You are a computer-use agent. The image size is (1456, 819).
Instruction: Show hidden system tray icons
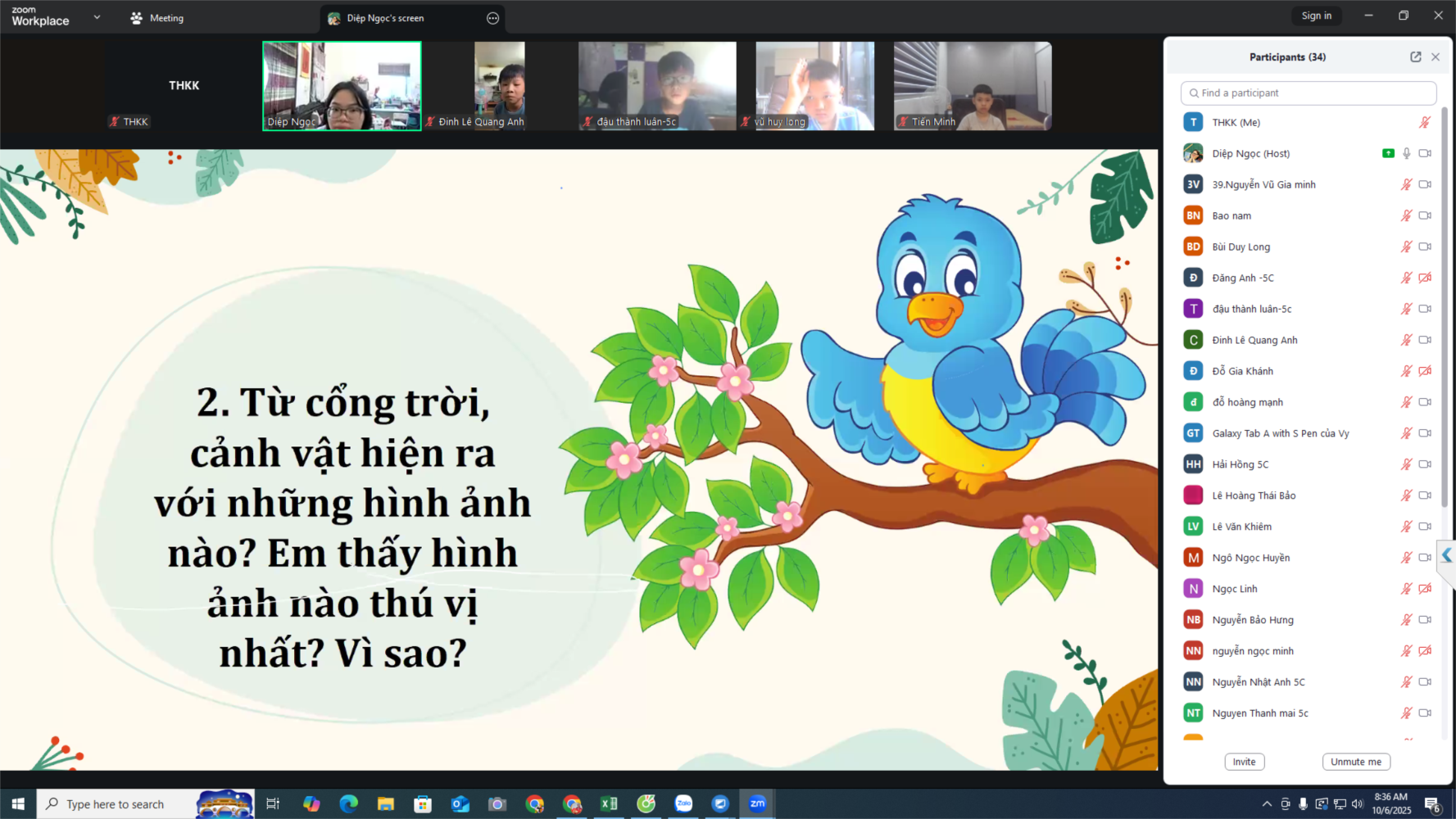point(1267,804)
